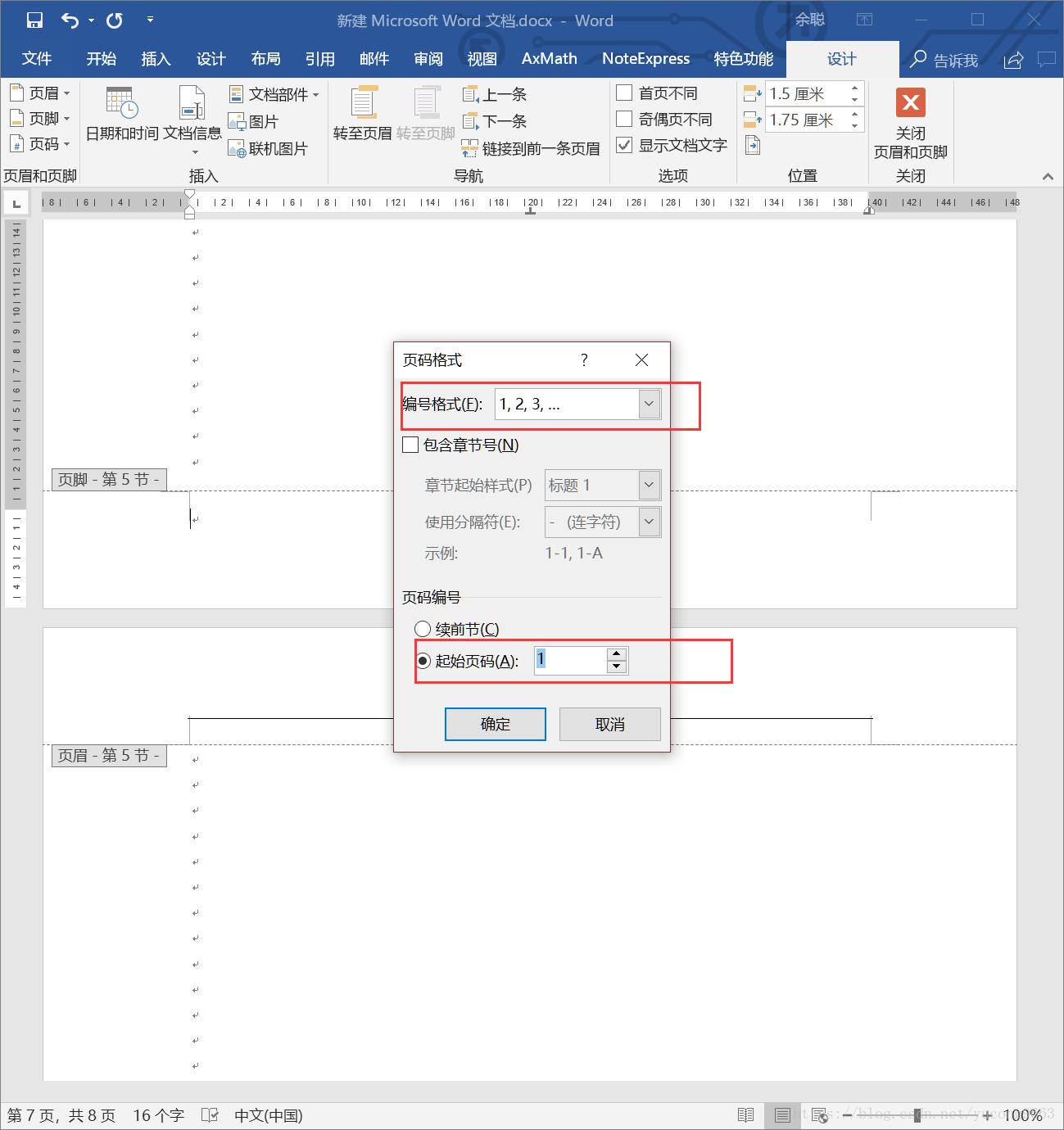
Task: Open the comments speech bubble icon
Action: click(x=1046, y=60)
